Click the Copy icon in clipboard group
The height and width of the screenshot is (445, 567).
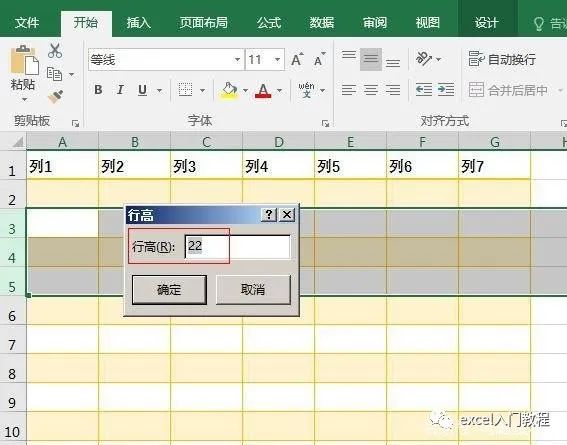[x=55, y=74]
